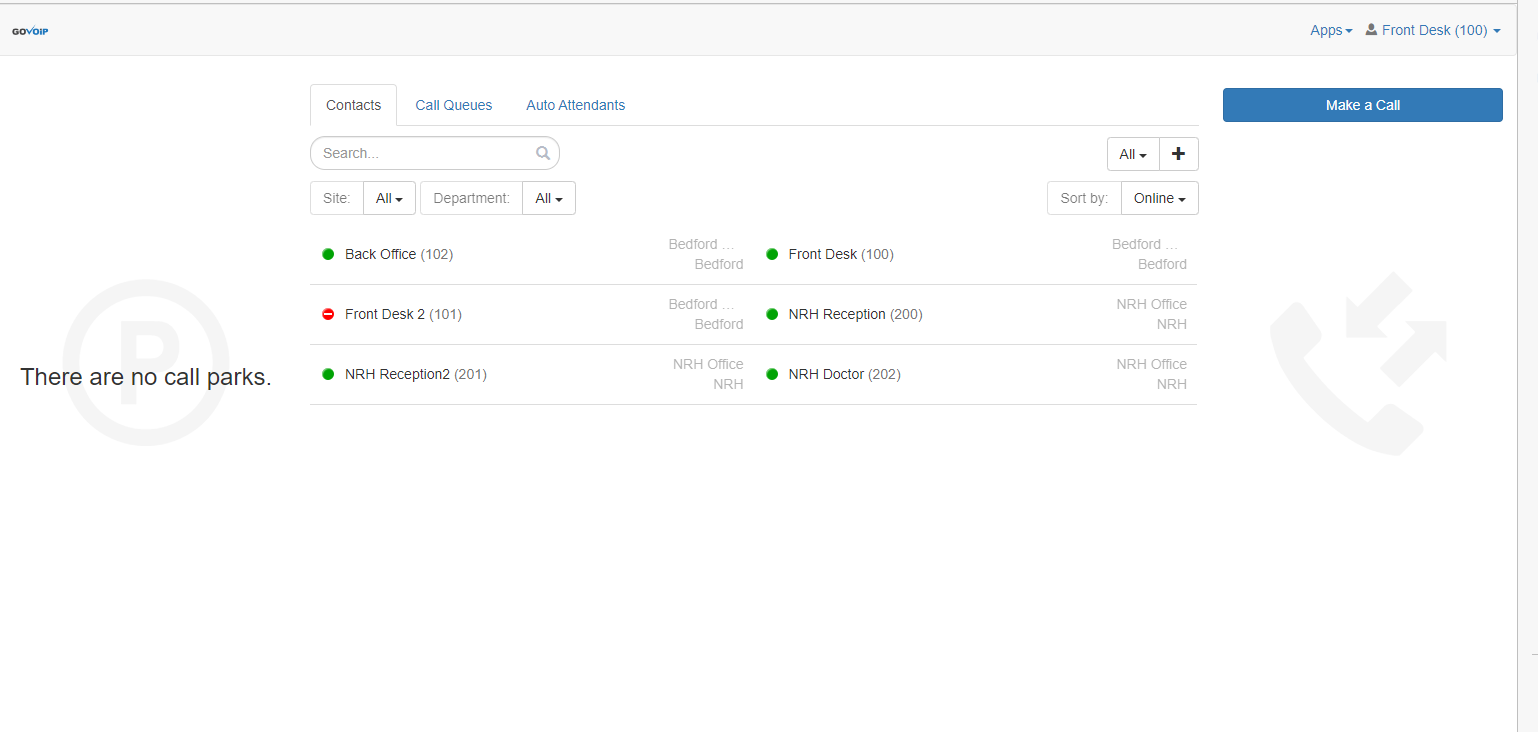The height and width of the screenshot is (732, 1538).
Task: Select the Front Desk (100) contact
Action: pos(840,254)
